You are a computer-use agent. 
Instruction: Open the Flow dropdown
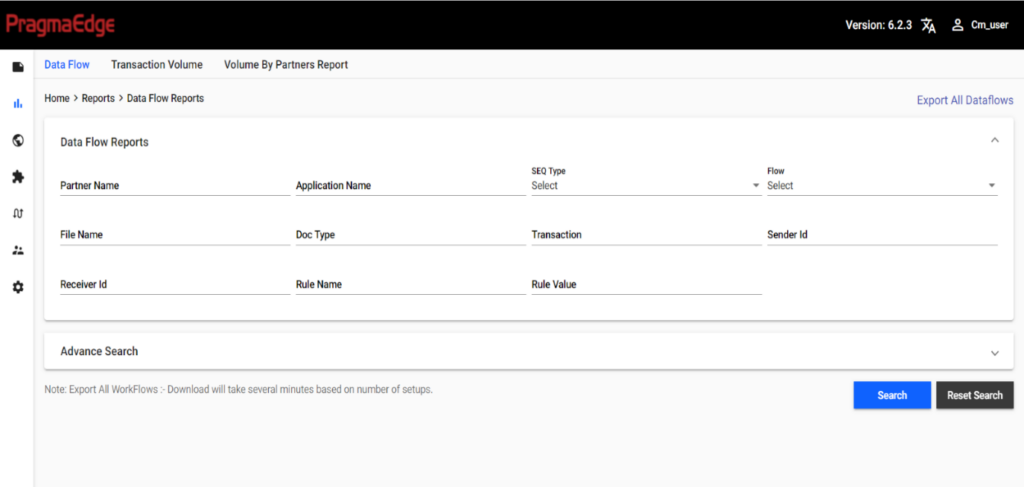882,185
